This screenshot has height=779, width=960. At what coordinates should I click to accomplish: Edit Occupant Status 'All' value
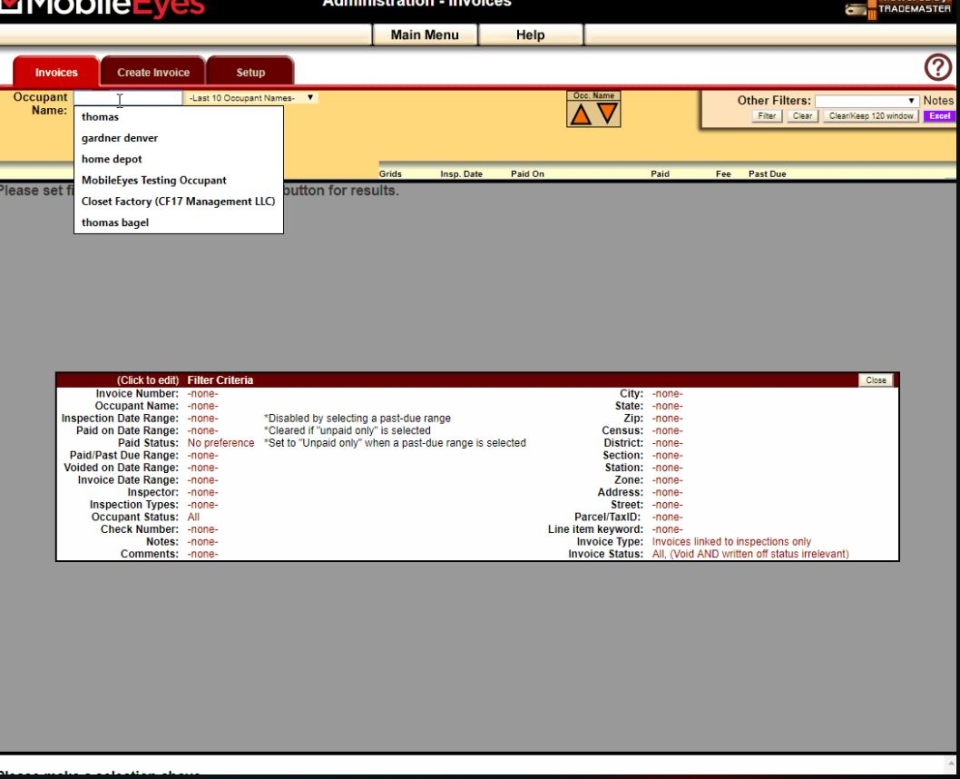click(193, 517)
